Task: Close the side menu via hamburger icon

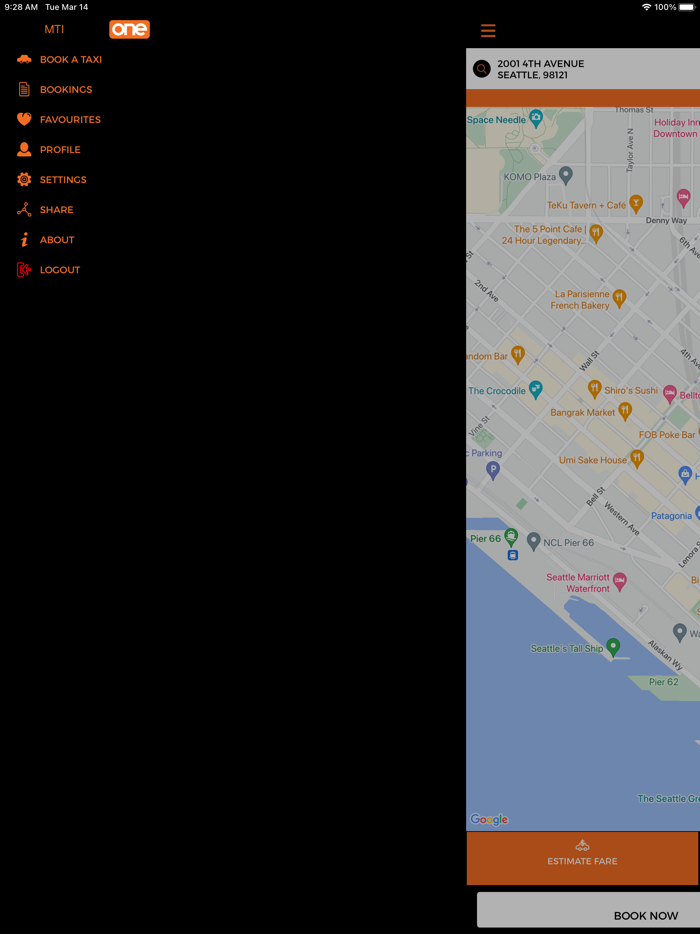Action: (x=488, y=30)
